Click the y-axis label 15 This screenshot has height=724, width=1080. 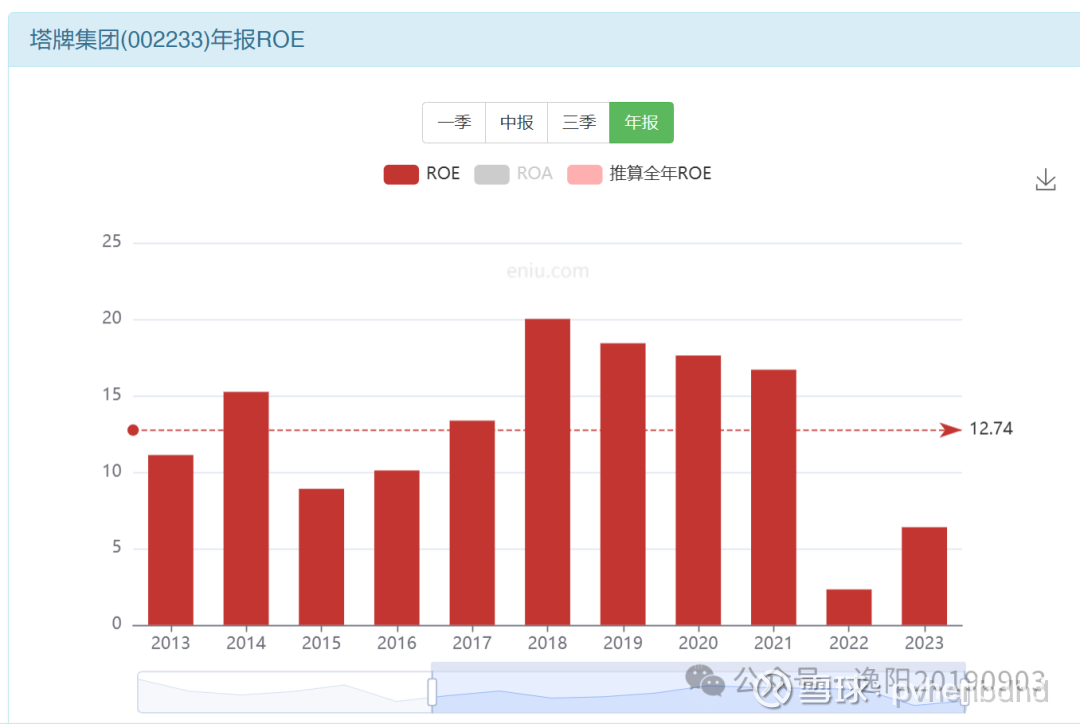click(112, 395)
